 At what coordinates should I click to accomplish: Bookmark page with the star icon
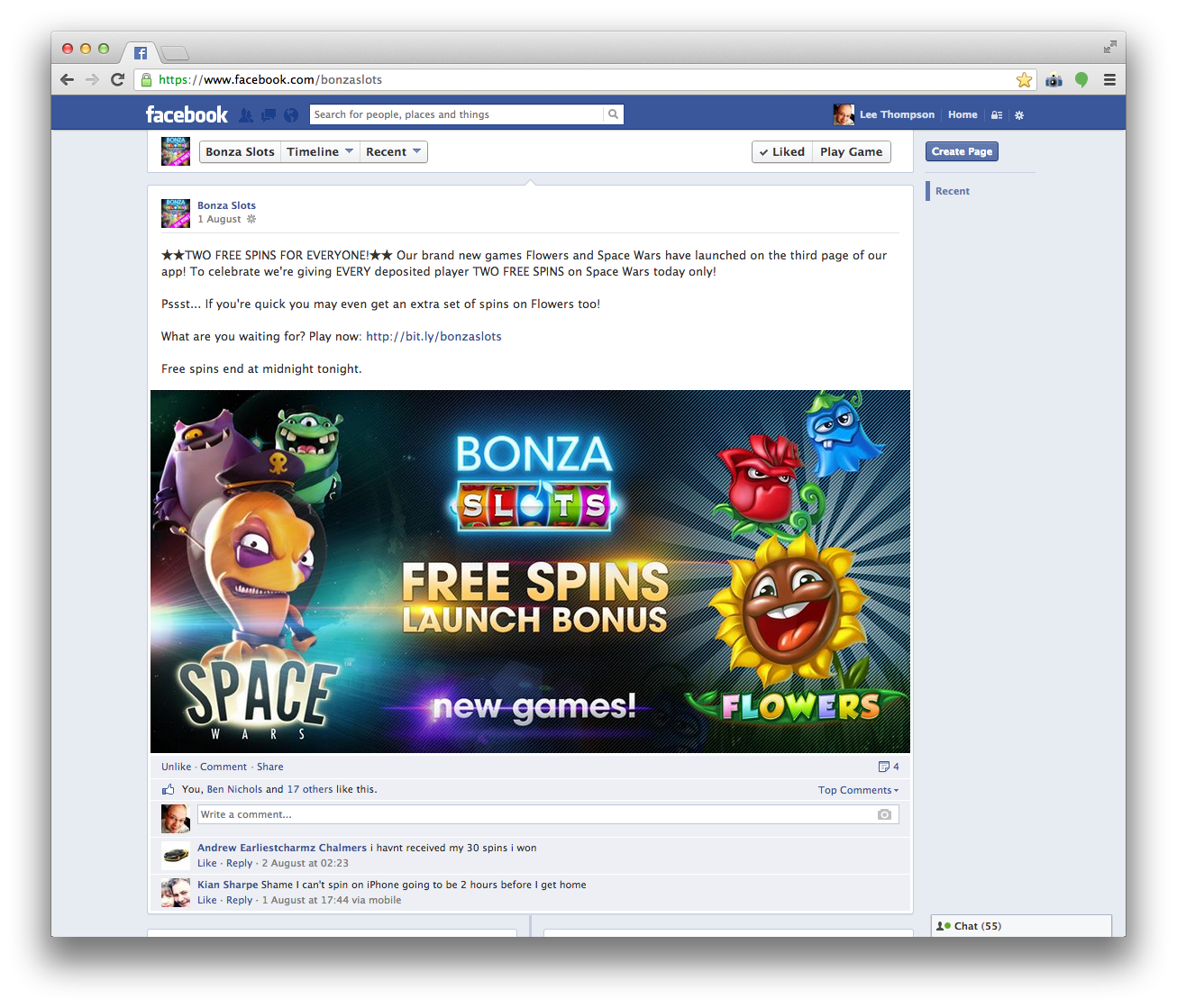point(1024,80)
